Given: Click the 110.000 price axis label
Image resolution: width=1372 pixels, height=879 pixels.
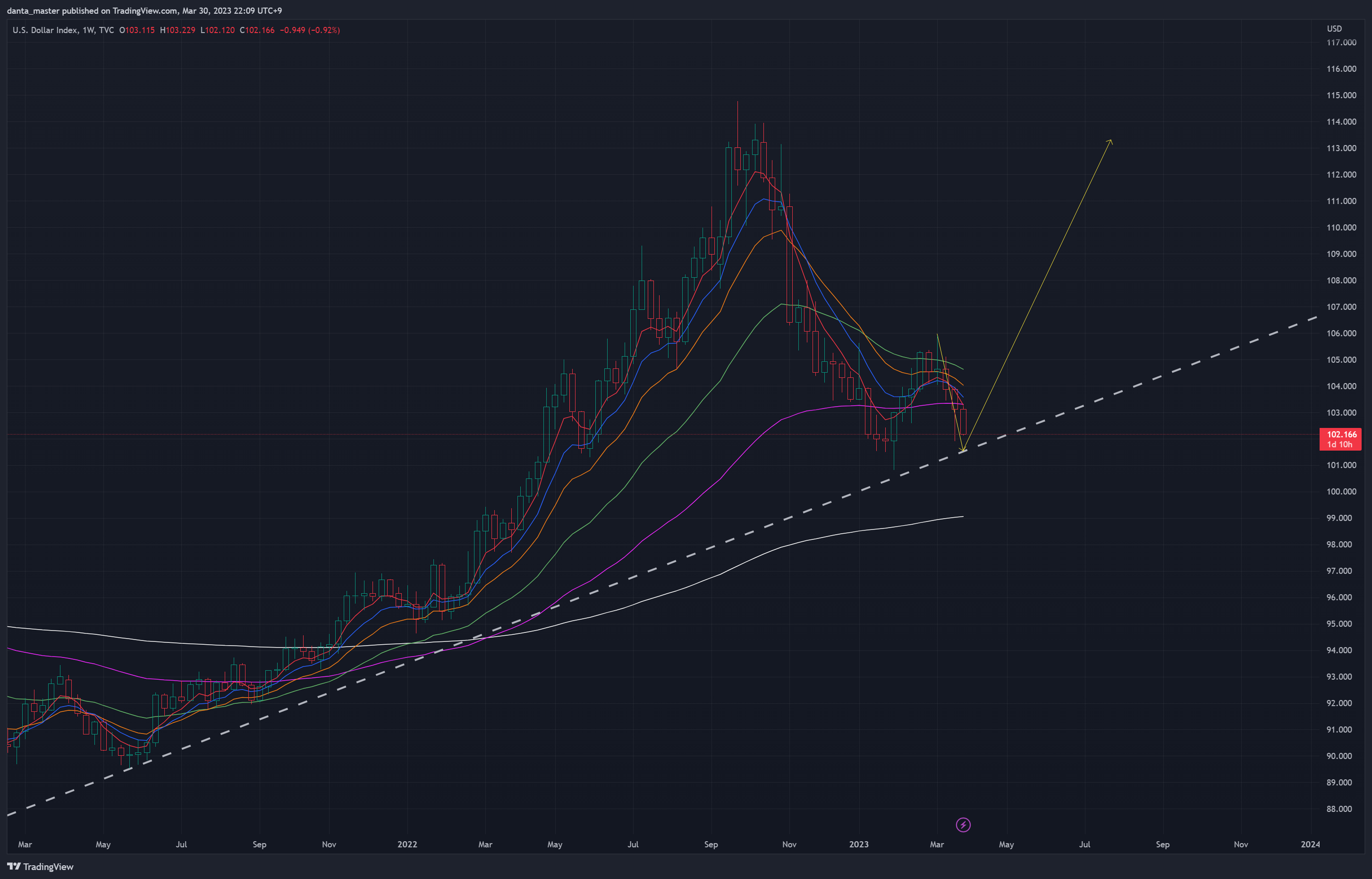Looking at the screenshot, I should (x=1341, y=227).
